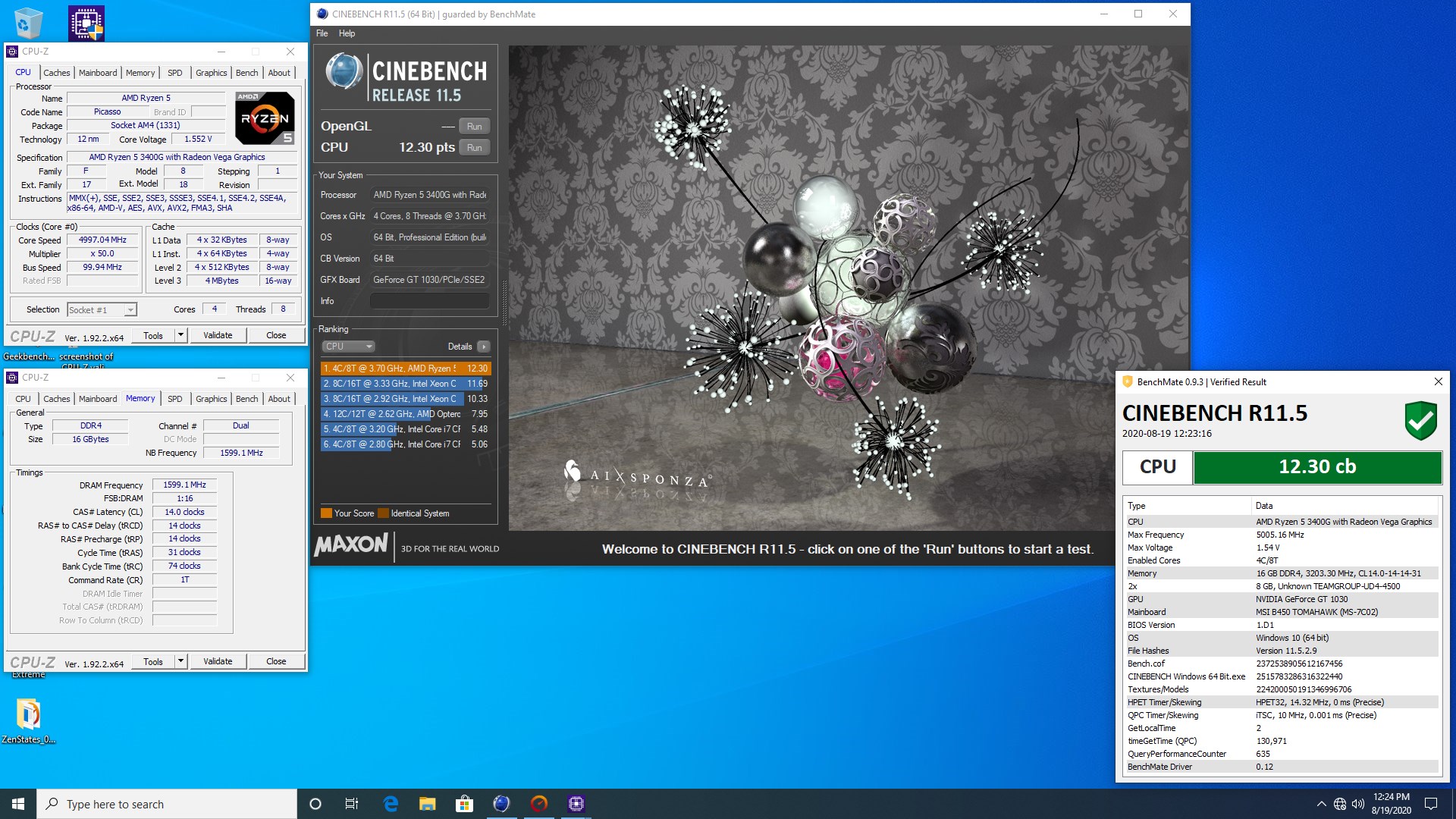Open the Ranking CPU dropdown
This screenshot has height=819, width=1456.
(x=348, y=347)
